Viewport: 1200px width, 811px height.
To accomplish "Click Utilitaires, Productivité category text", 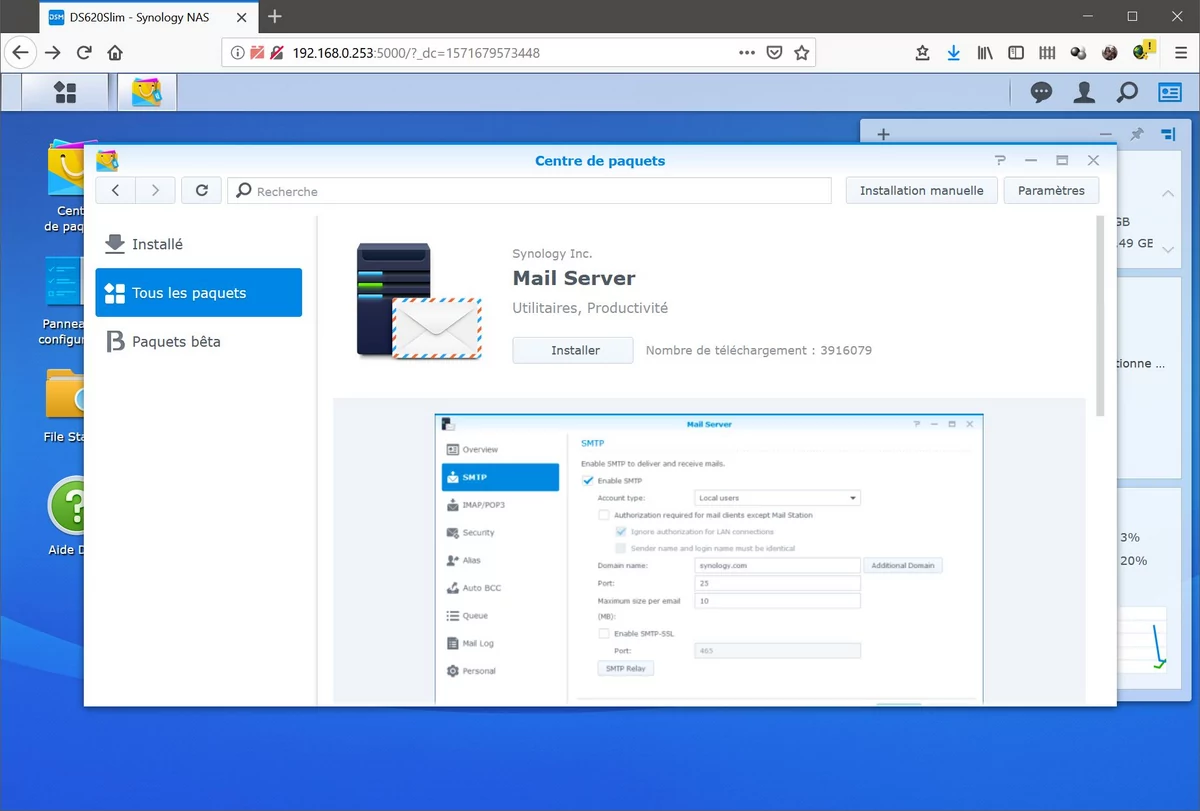I will [590, 308].
